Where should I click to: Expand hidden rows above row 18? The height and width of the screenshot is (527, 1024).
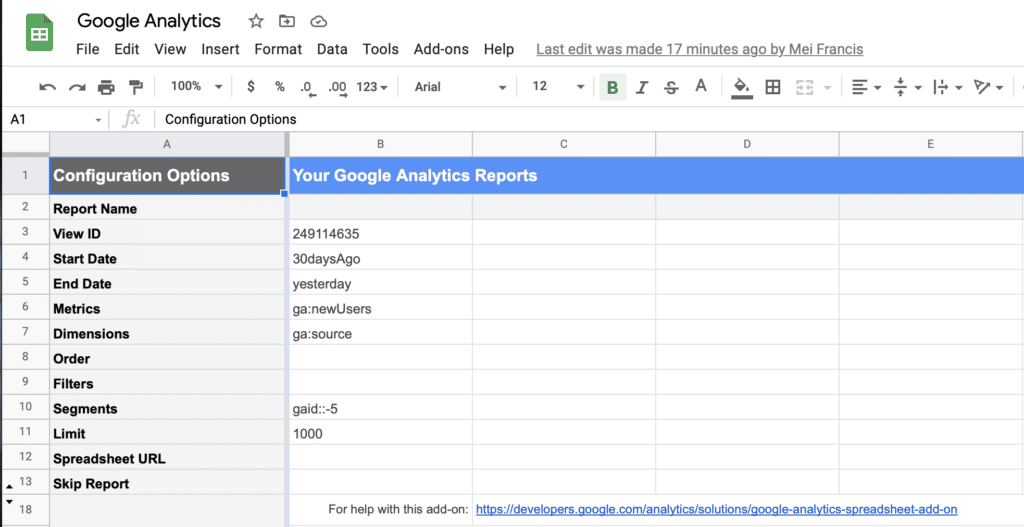(9, 502)
